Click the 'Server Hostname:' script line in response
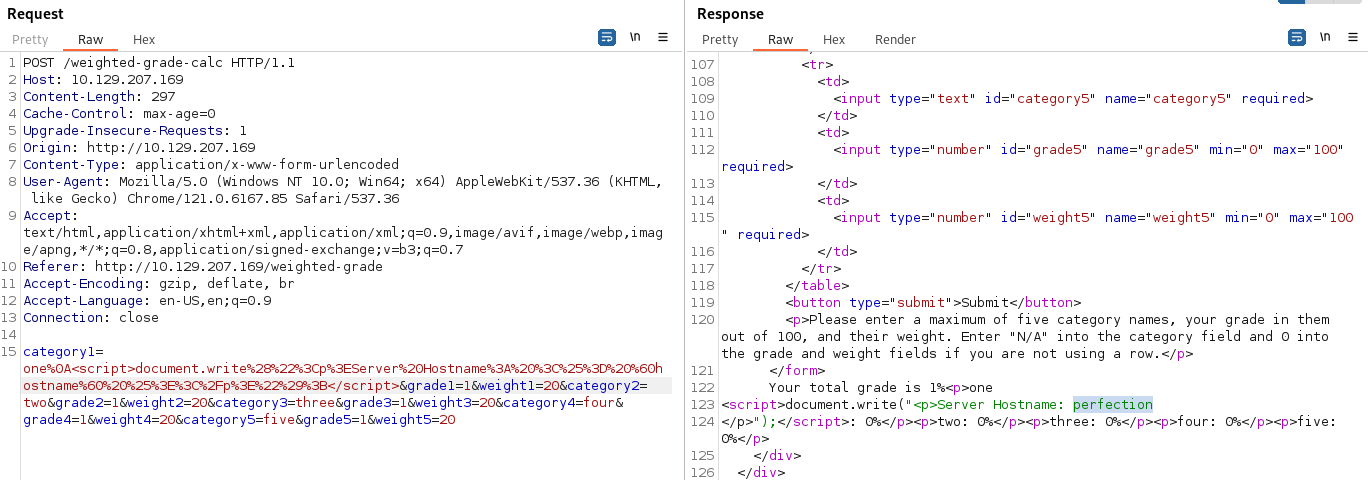The height and width of the screenshot is (480, 1368). [x=937, y=405]
